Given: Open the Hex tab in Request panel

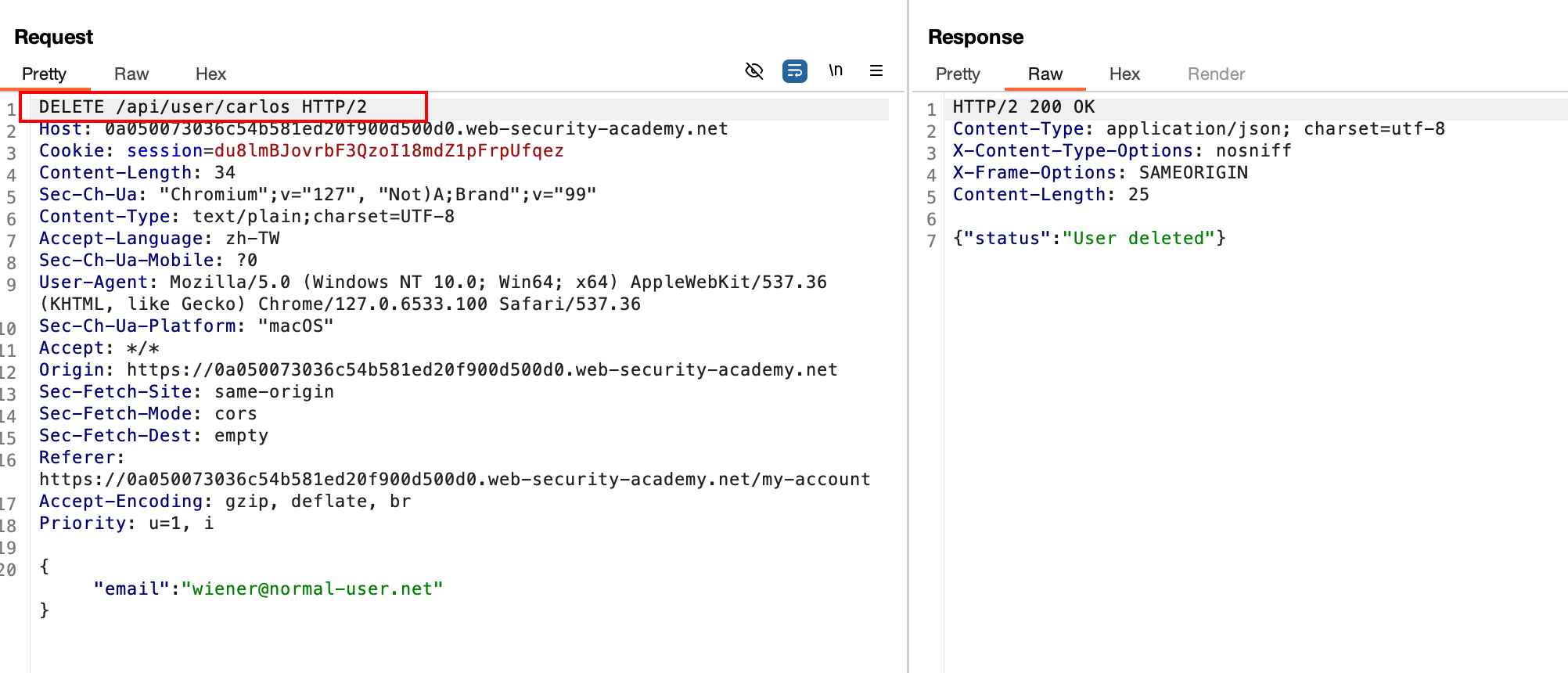Looking at the screenshot, I should coord(210,74).
